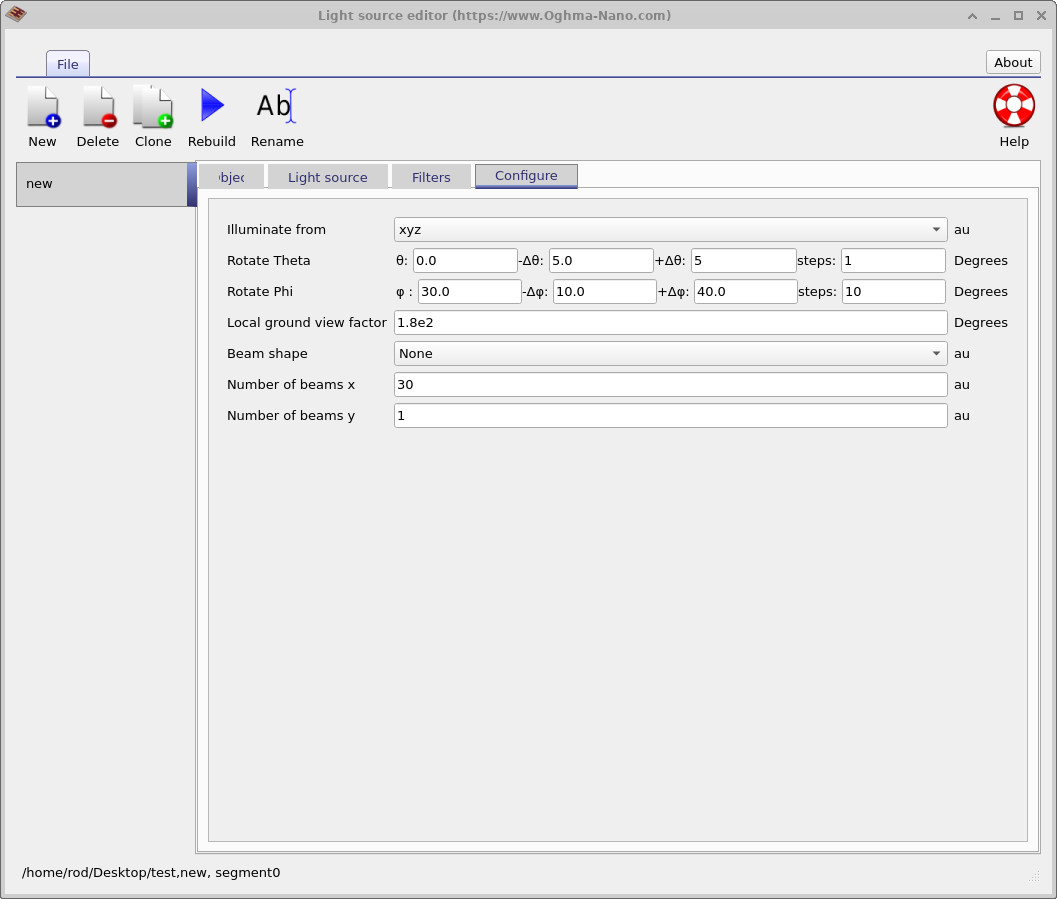
Task: Rename the light source using Rename icon
Action: click(x=277, y=113)
